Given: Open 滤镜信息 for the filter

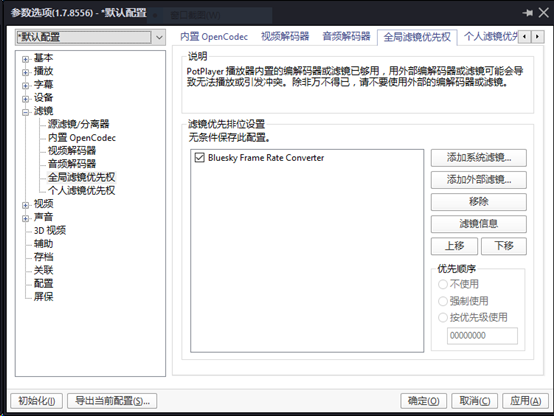Looking at the screenshot, I should click(479, 224).
